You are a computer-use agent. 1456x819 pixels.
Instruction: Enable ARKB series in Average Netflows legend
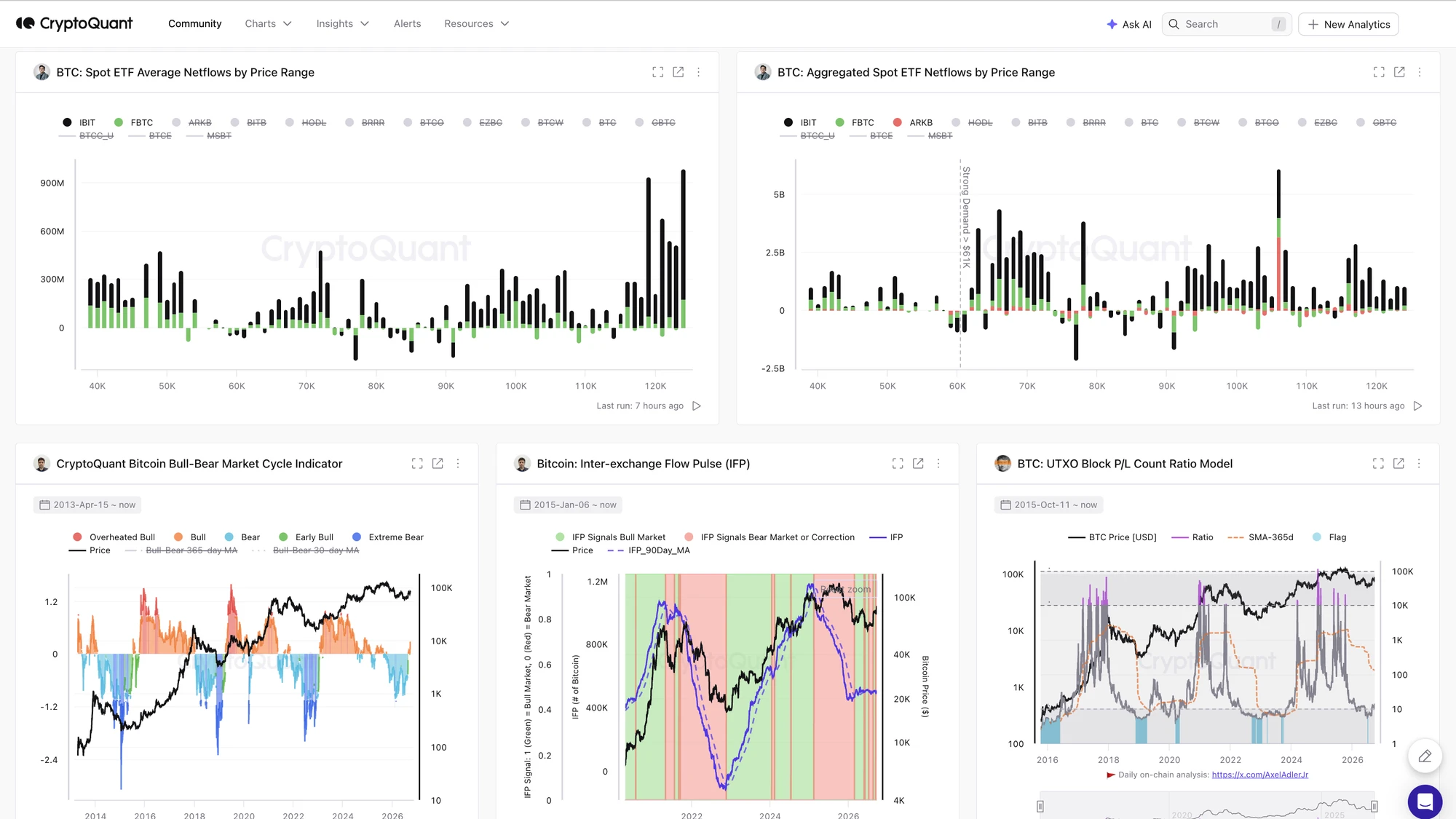[x=192, y=122]
